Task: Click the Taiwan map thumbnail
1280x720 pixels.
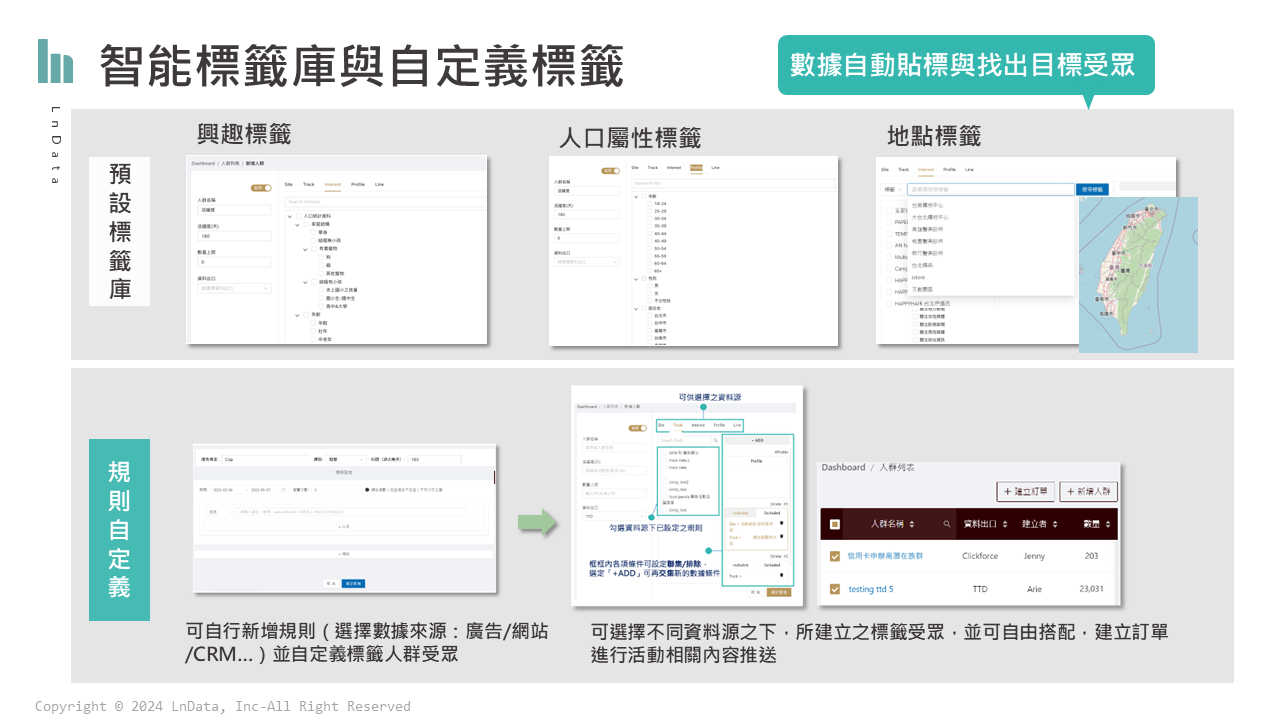Action: [1138, 275]
